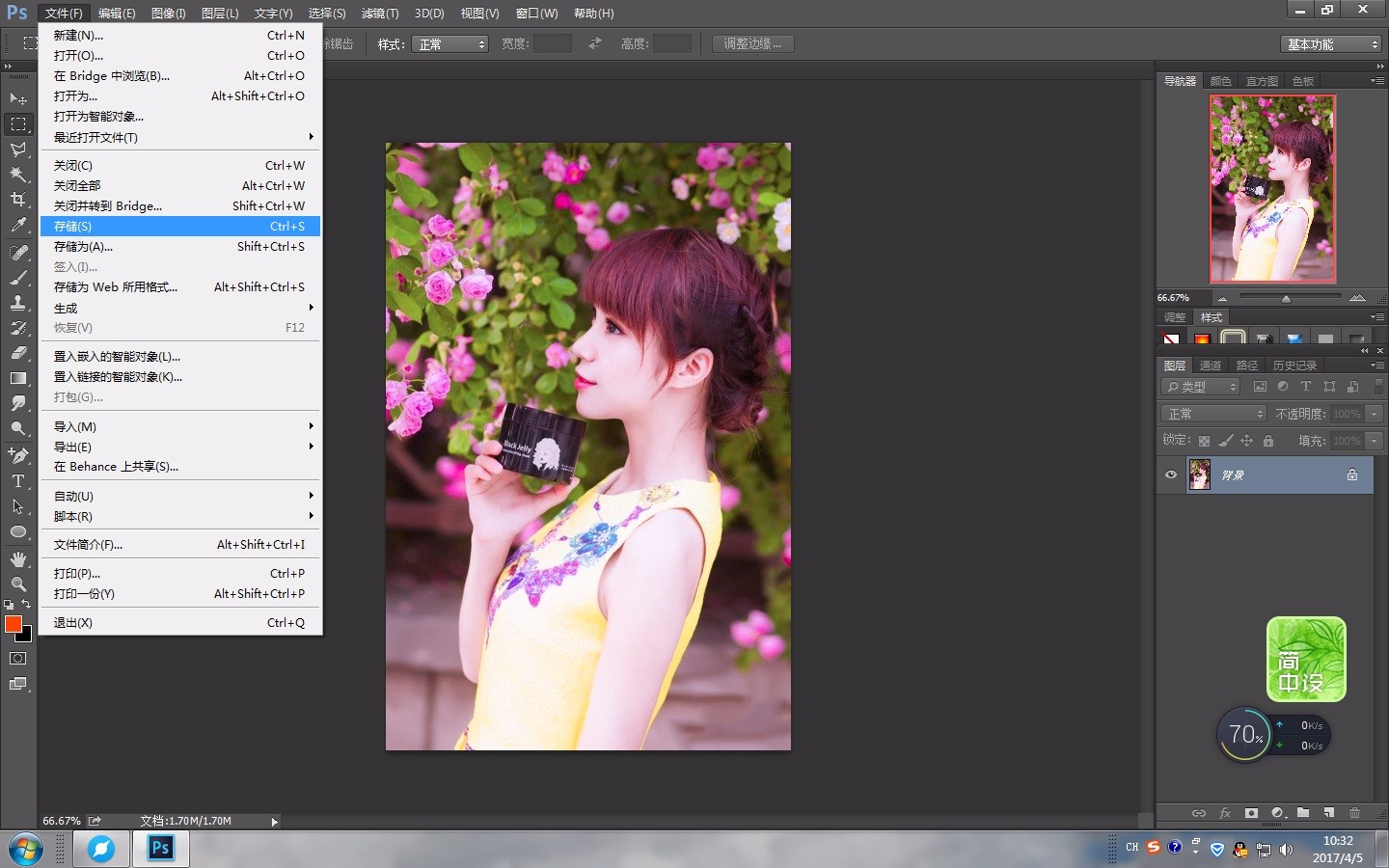Toggle lock position
This screenshot has height=868, width=1389.
(x=1247, y=441)
